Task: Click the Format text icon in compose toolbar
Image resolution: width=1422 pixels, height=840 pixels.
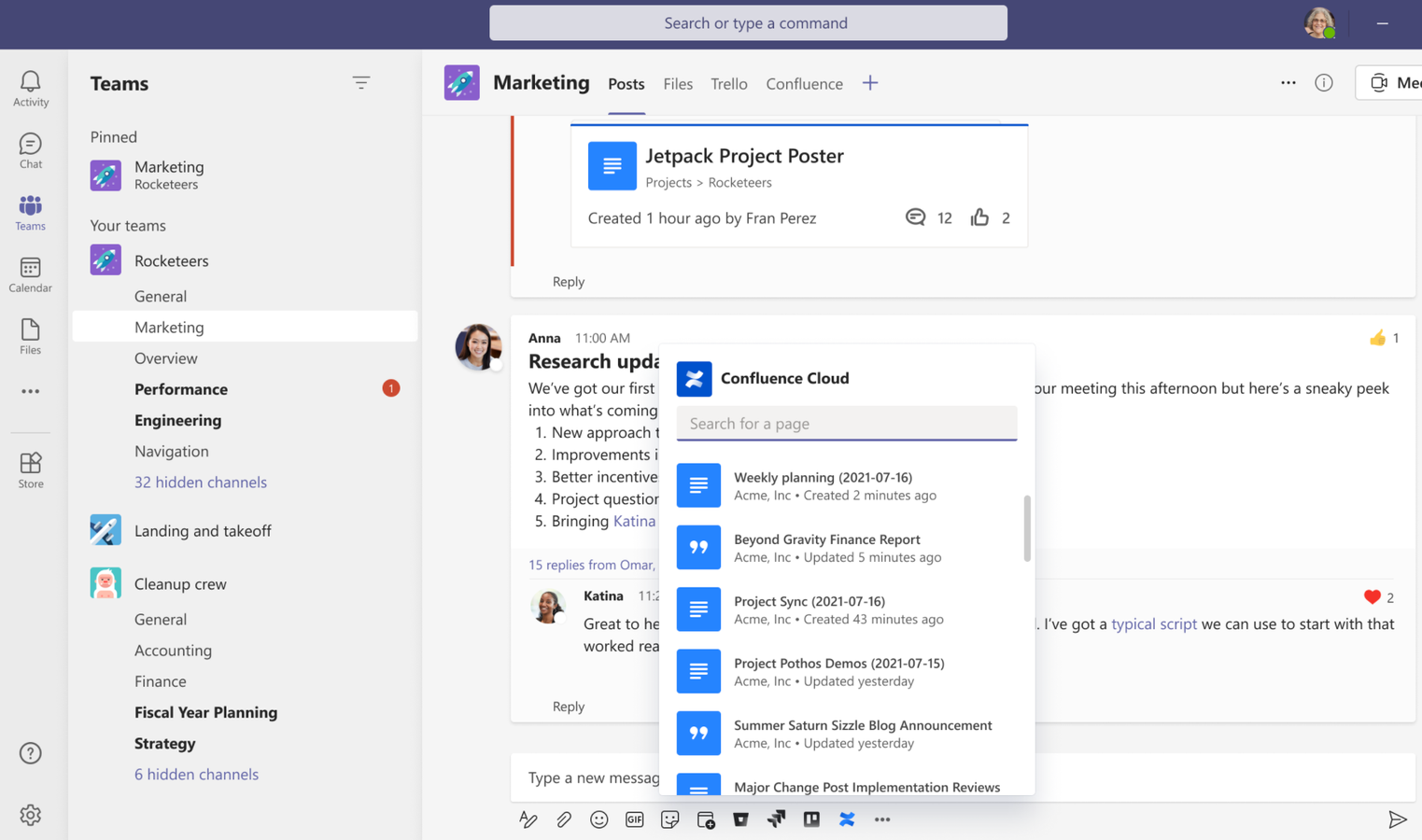Action: point(528,819)
